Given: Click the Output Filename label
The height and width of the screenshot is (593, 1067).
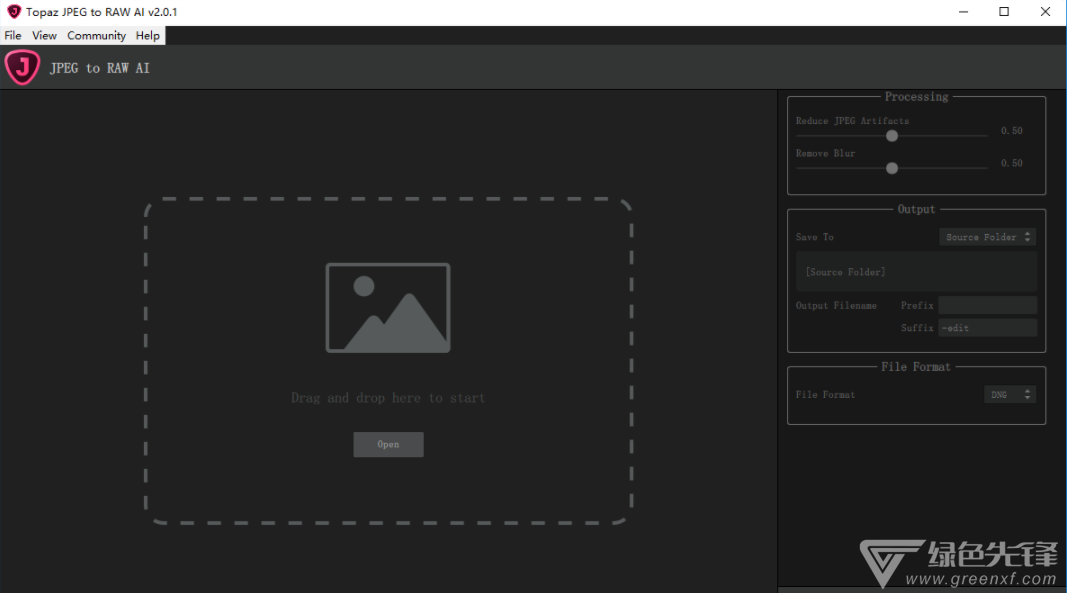Looking at the screenshot, I should [836, 306].
